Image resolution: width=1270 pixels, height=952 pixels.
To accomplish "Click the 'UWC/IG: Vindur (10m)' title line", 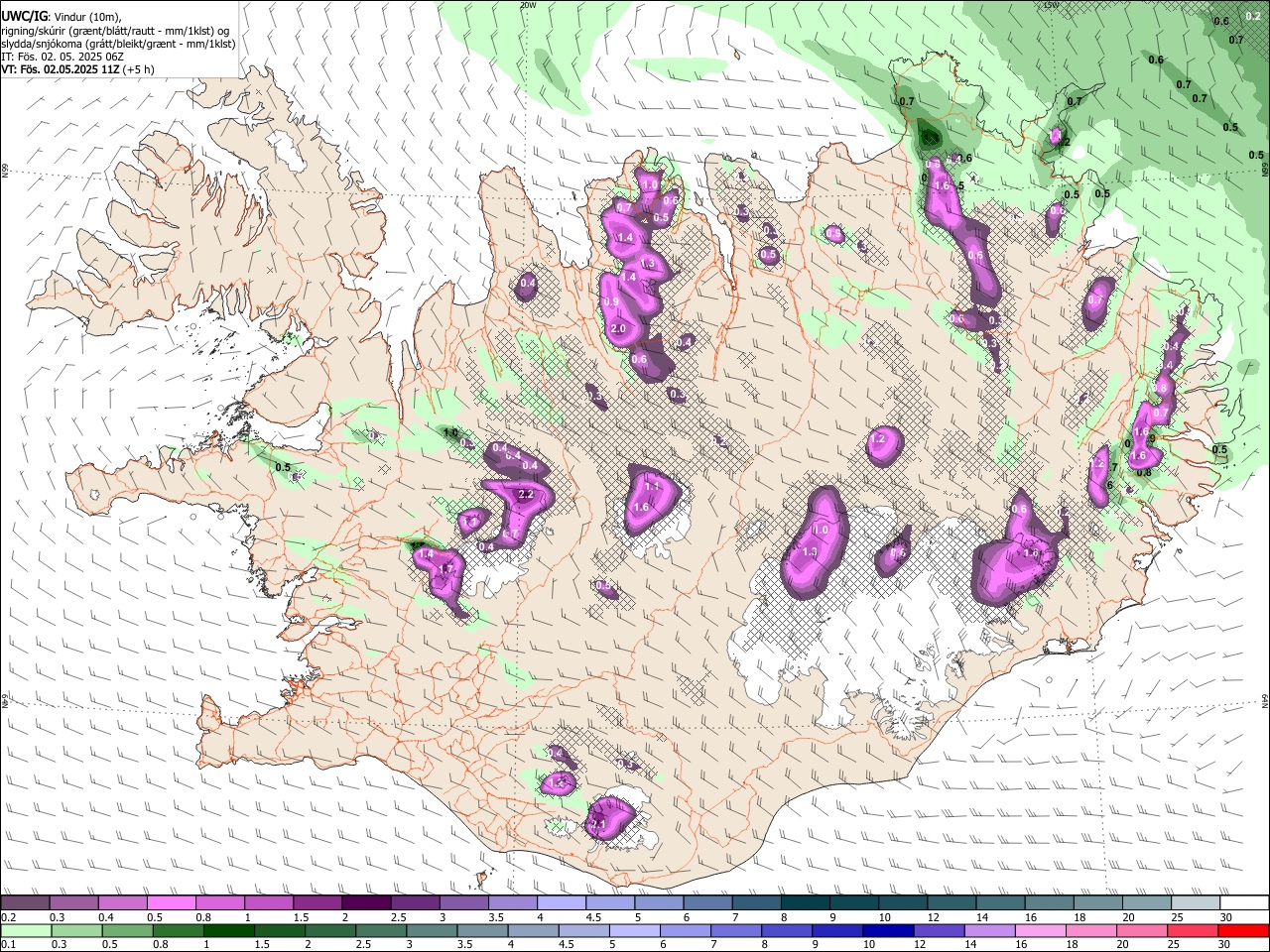I will tap(62, 17).
